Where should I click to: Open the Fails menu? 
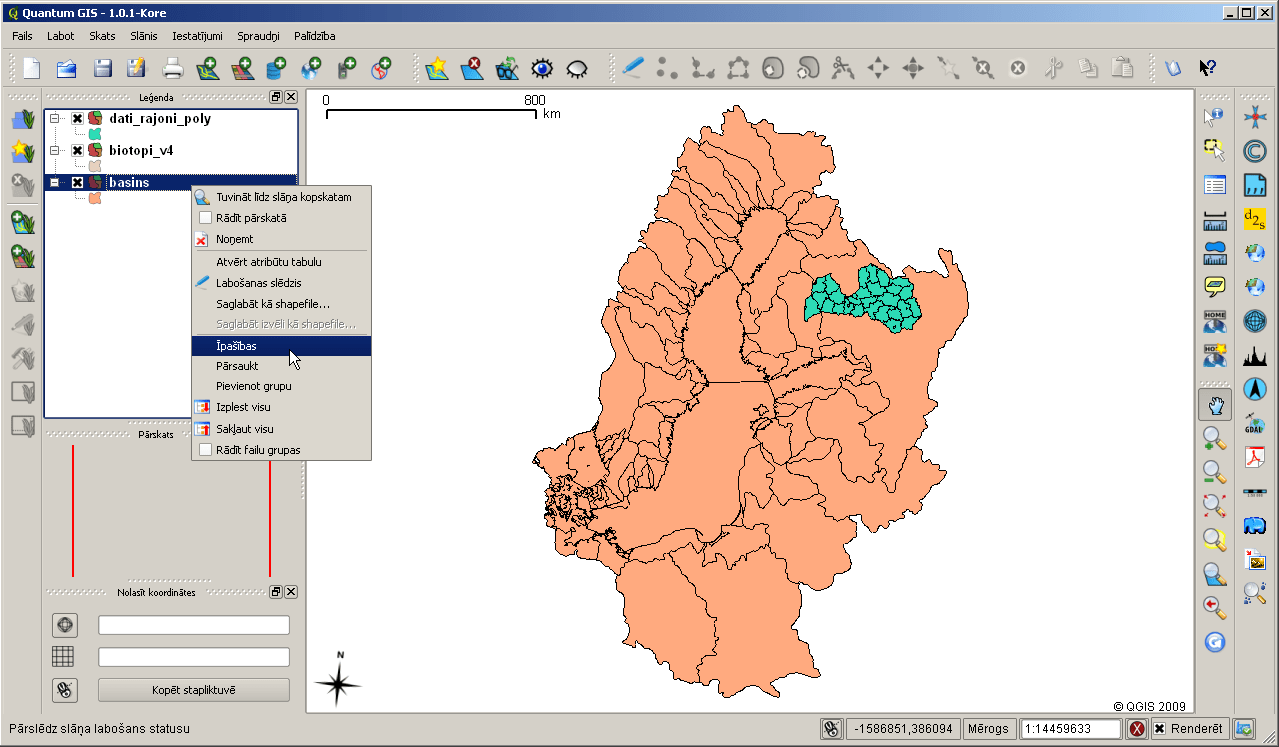click(23, 36)
